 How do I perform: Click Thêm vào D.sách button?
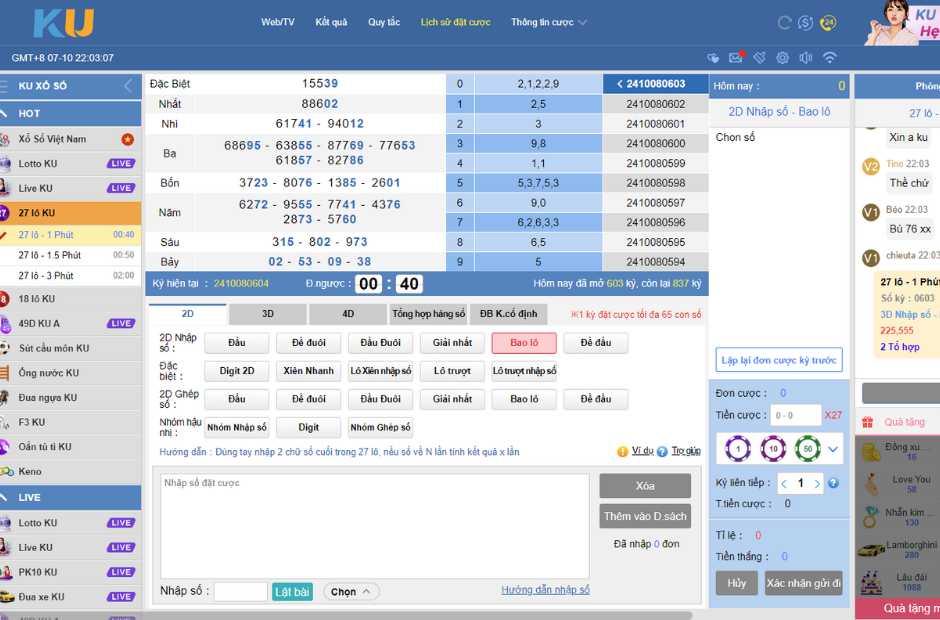645,516
